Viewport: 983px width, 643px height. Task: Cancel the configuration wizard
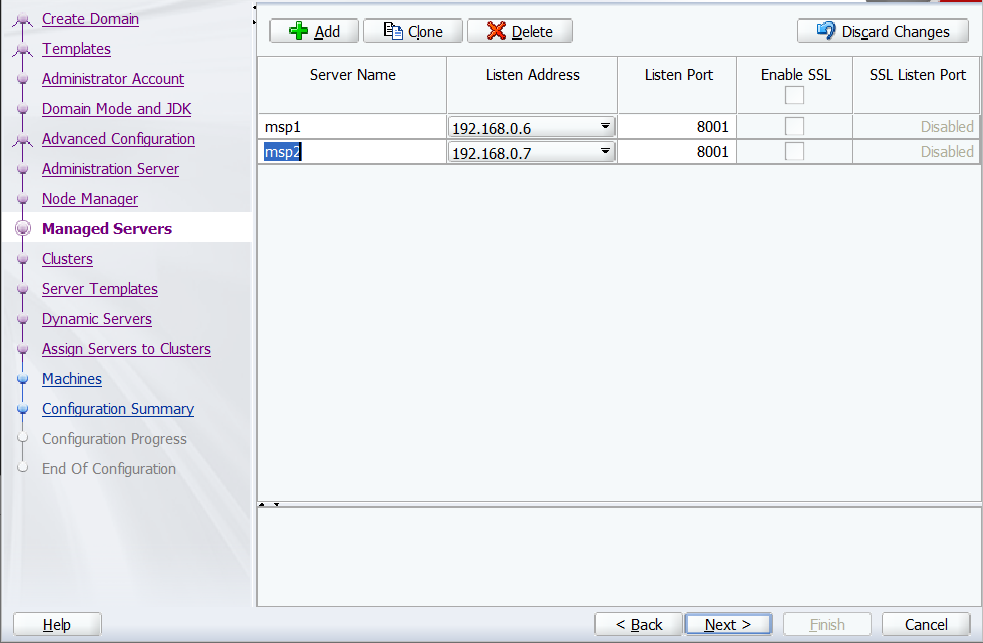click(x=925, y=623)
